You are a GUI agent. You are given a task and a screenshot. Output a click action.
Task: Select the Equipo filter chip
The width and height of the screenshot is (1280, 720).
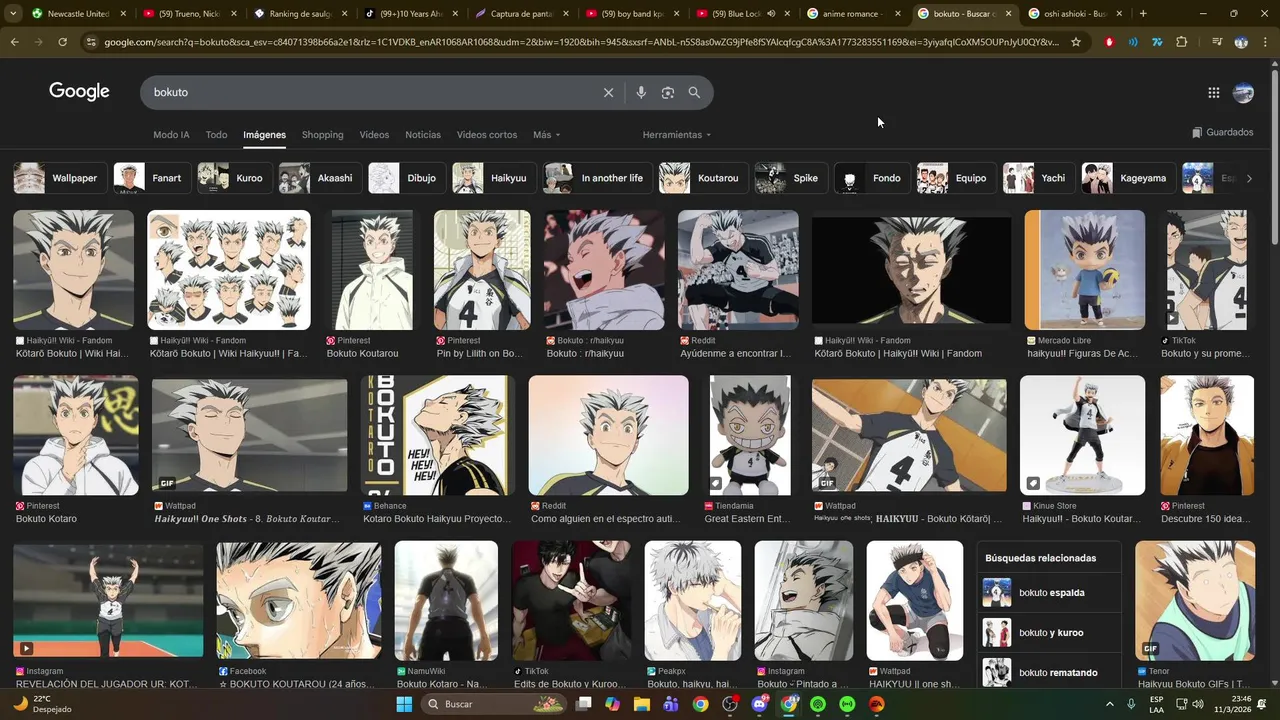[955, 178]
